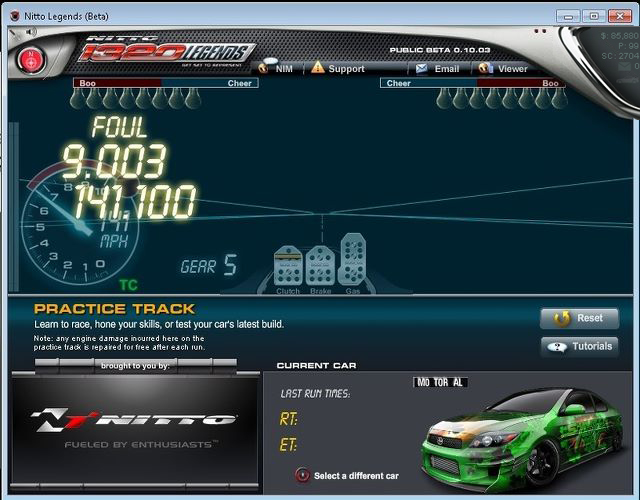Click the GEAR 5 indicator
The width and height of the screenshot is (640, 500).
click(209, 265)
